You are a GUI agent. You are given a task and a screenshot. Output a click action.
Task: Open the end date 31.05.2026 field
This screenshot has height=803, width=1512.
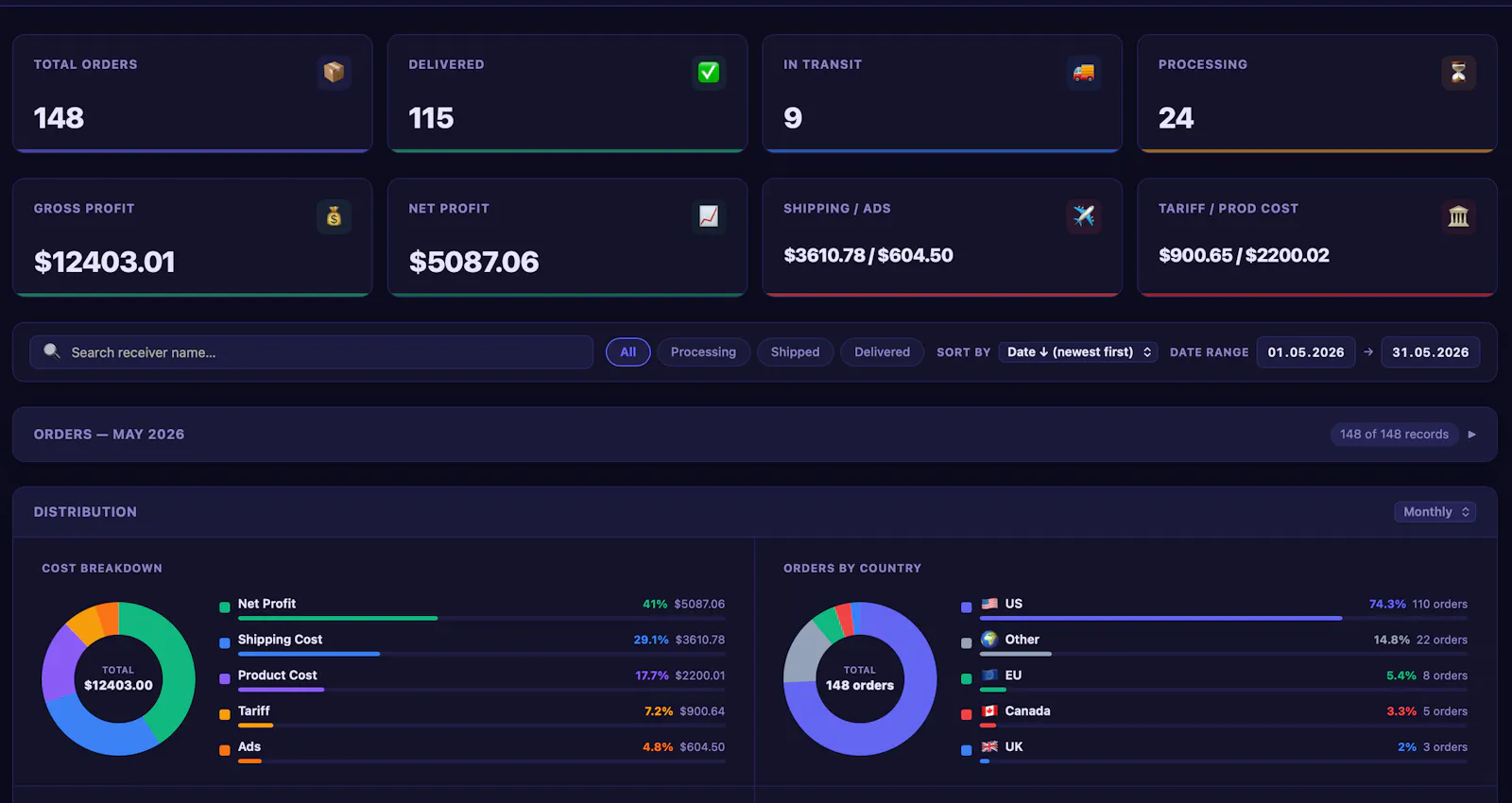[1431, 352]
